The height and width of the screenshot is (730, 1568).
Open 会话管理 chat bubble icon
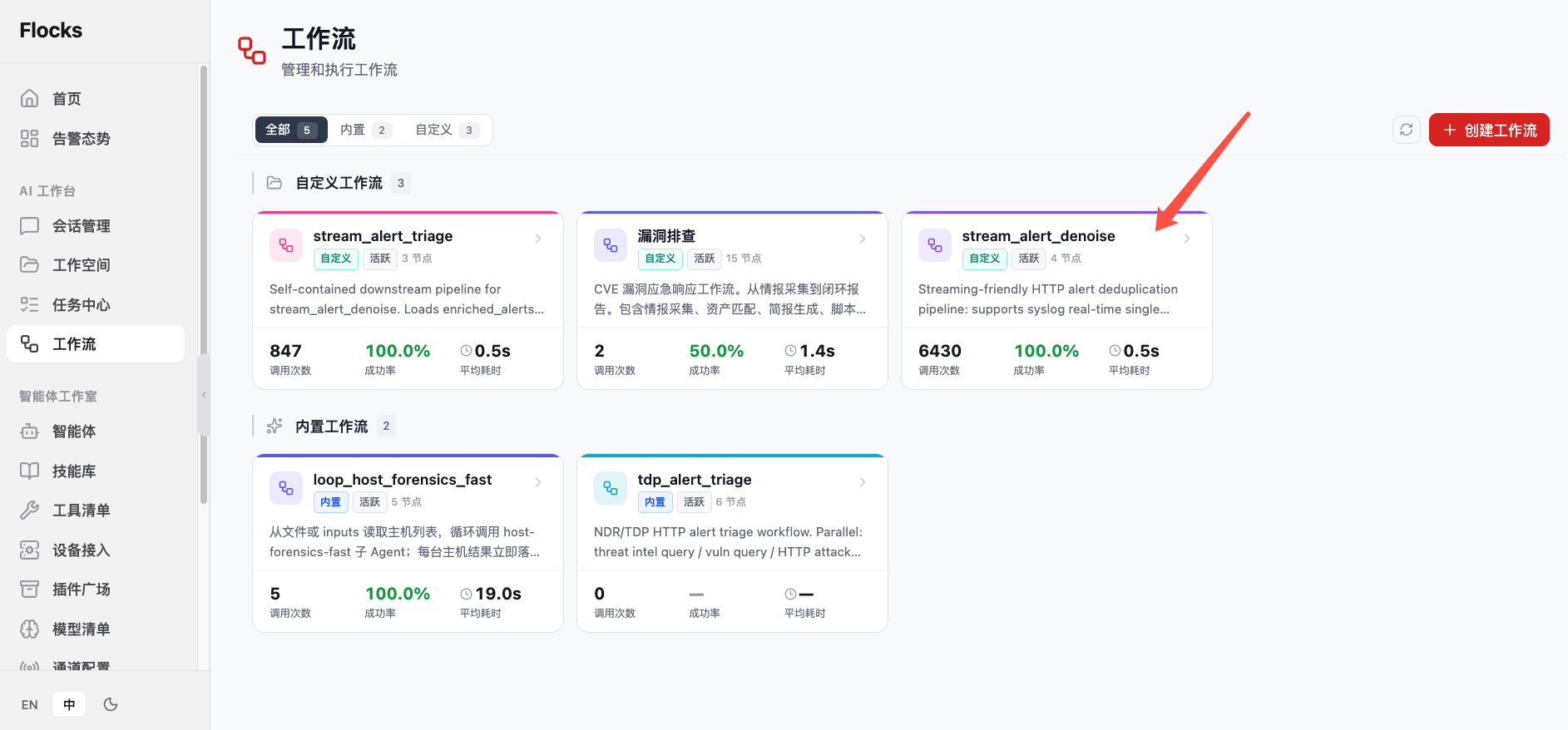30,226
